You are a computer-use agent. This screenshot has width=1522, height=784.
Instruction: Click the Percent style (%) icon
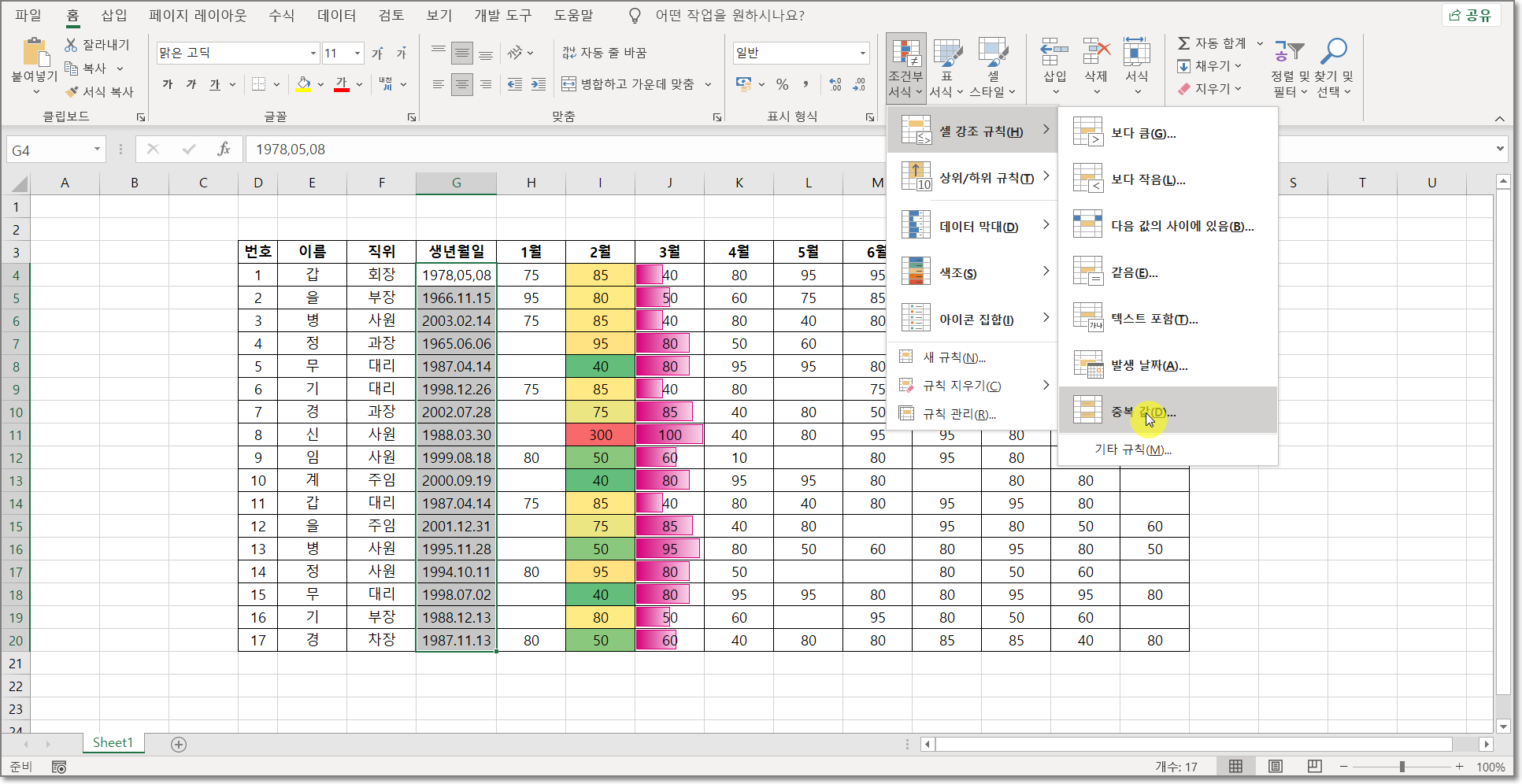[x=782, y=84]
